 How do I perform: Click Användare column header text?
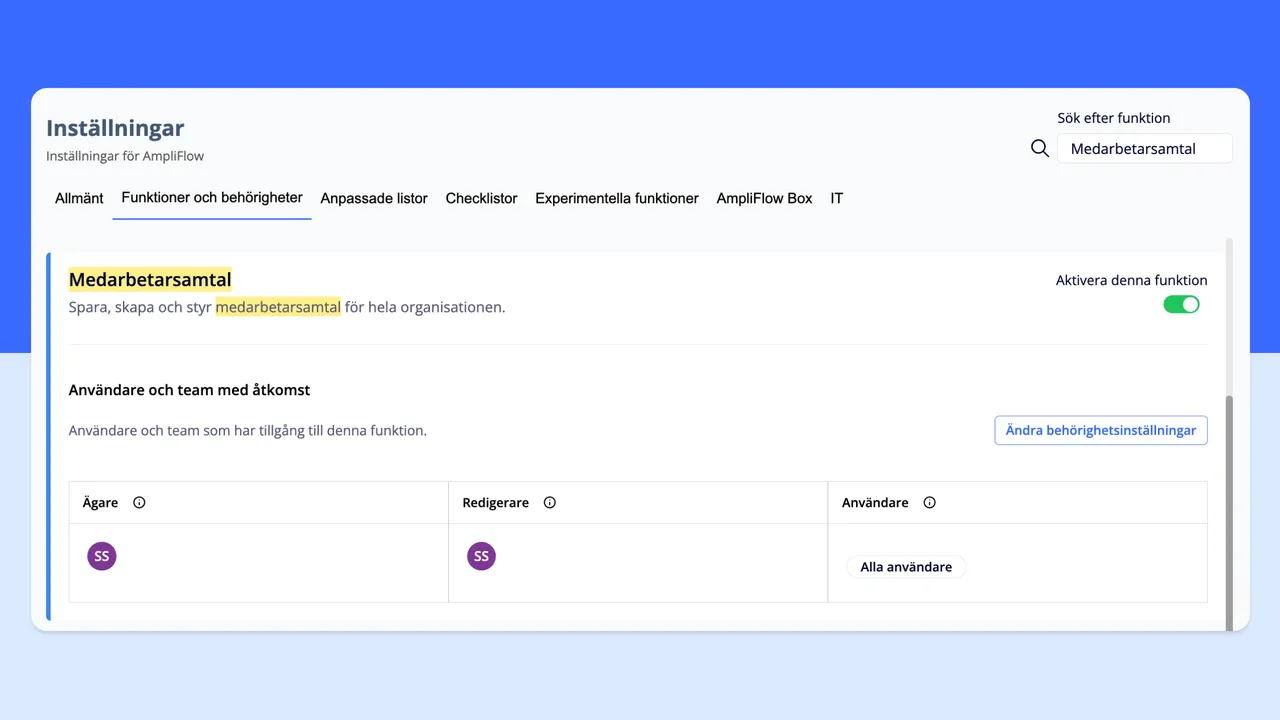(875, 503)
